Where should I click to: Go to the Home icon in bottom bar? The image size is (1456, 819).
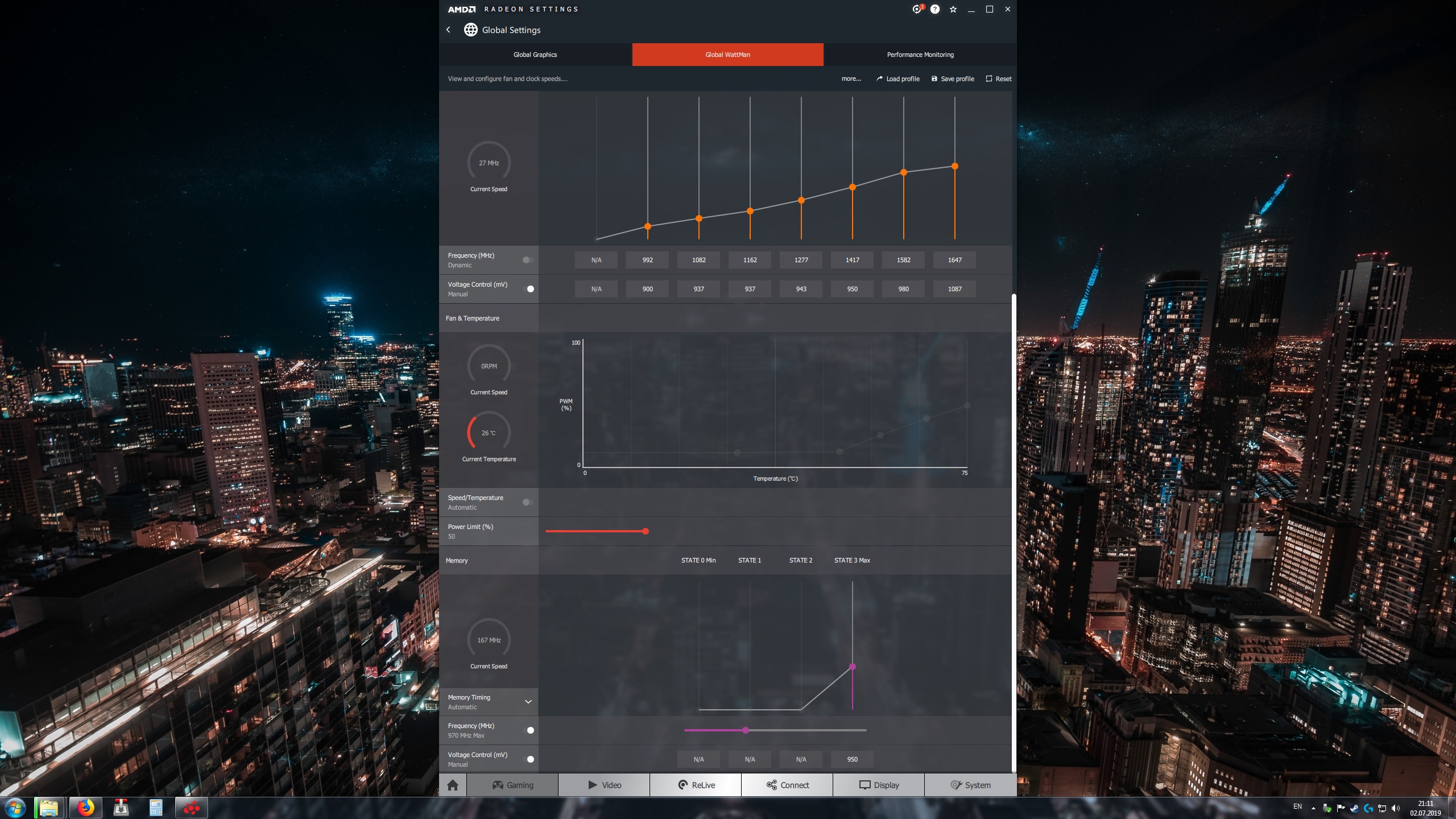(x=453, y=785)
